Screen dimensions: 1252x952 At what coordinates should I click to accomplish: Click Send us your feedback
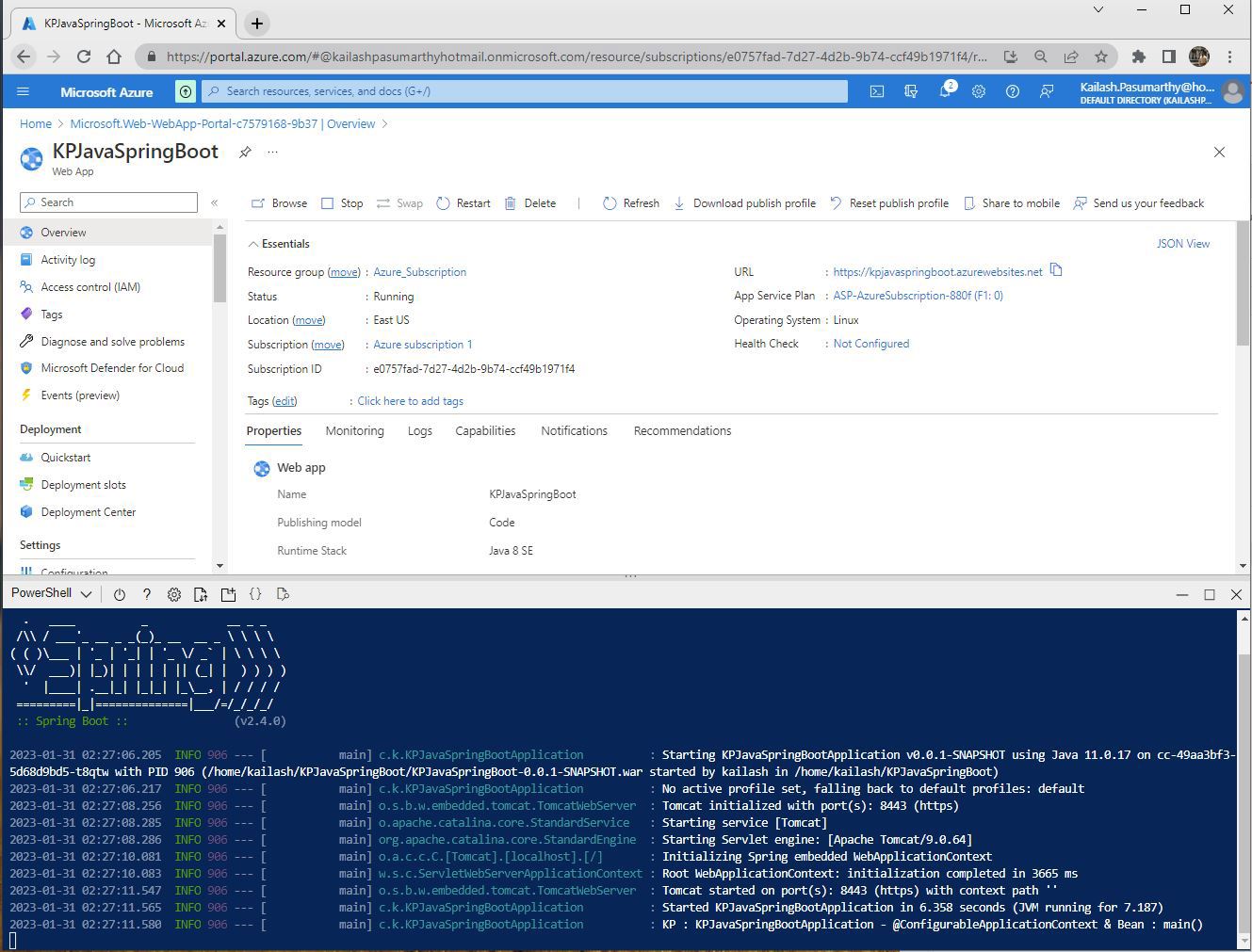coord(1139,203)
